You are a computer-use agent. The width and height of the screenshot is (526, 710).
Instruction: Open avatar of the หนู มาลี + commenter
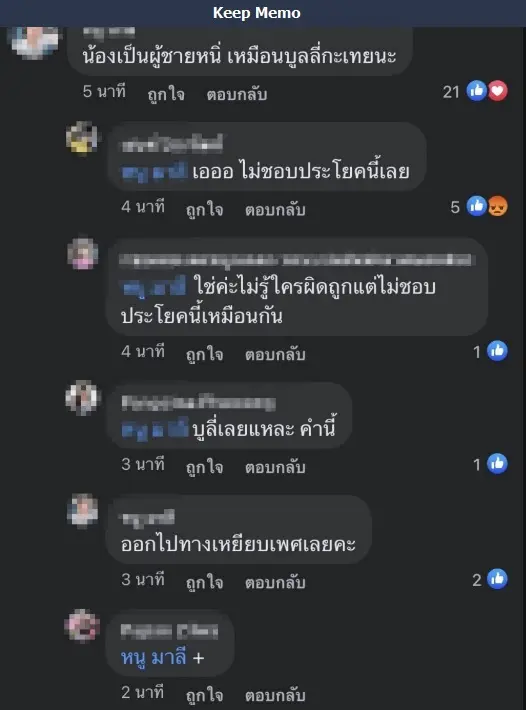(x=82, y=626)
